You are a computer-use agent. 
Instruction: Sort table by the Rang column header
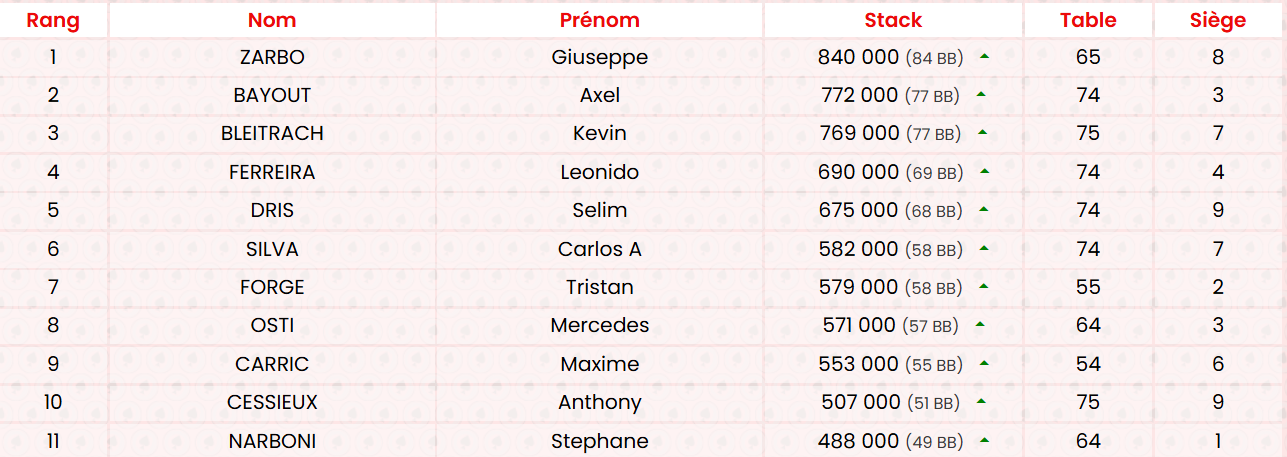[x=53, y=20]
